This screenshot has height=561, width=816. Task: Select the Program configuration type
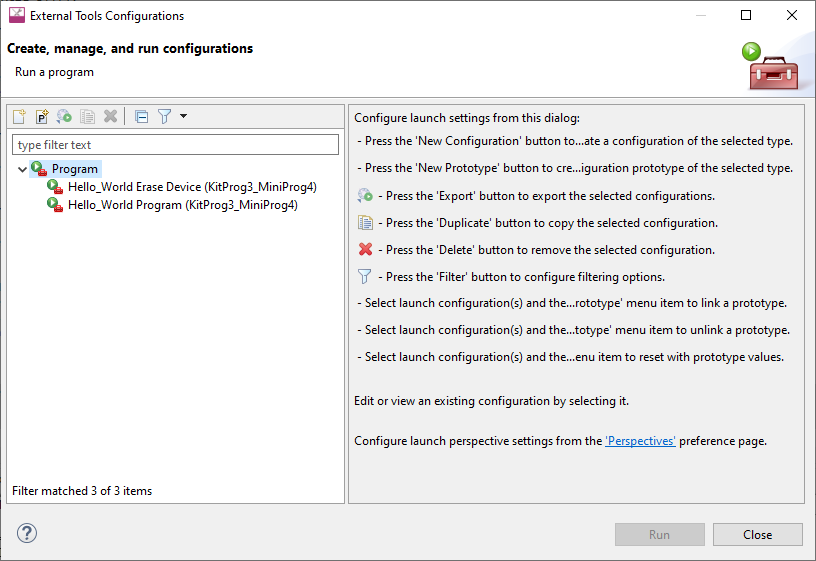coord(74,169)
